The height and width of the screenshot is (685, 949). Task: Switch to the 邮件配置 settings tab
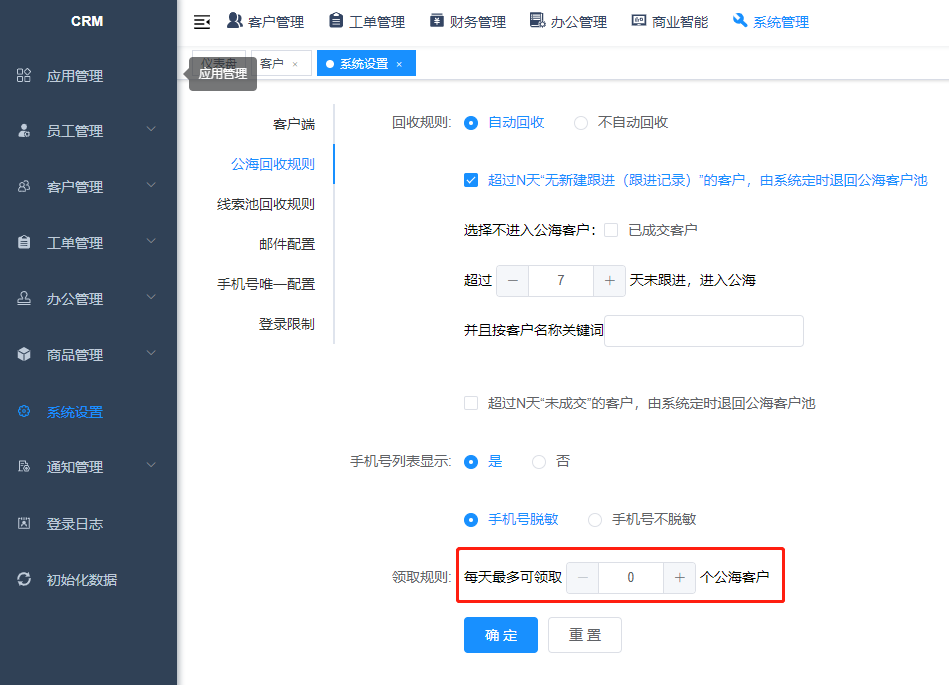[286, 244]
